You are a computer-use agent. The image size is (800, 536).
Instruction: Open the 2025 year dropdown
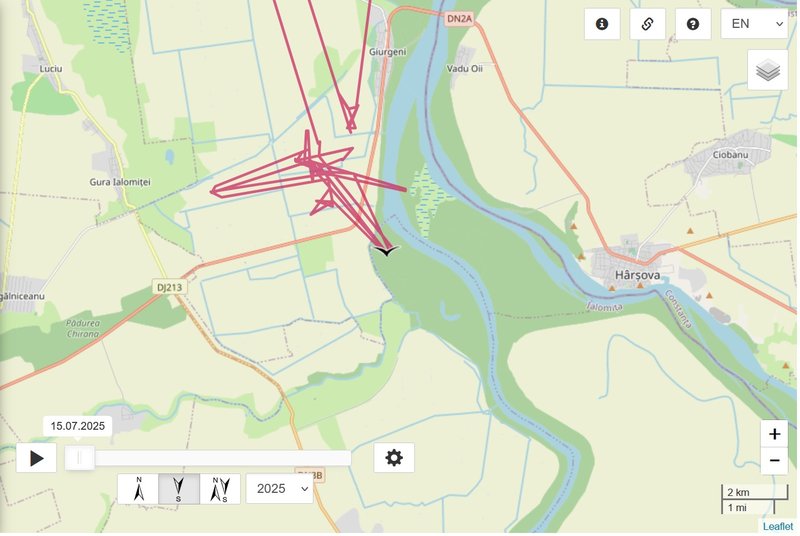click(280, 489)
